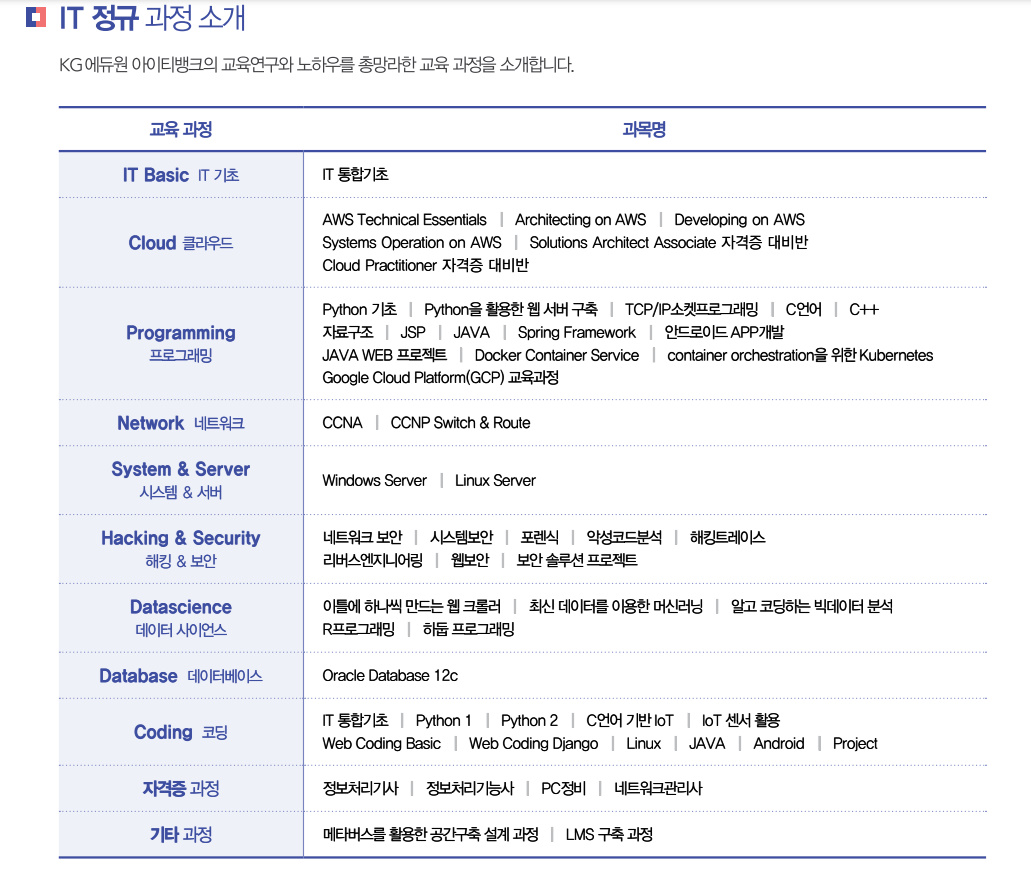The height and width of the screenshot is (871, 1031).
Task: Click JSP course
Action: tap(413, 333)
